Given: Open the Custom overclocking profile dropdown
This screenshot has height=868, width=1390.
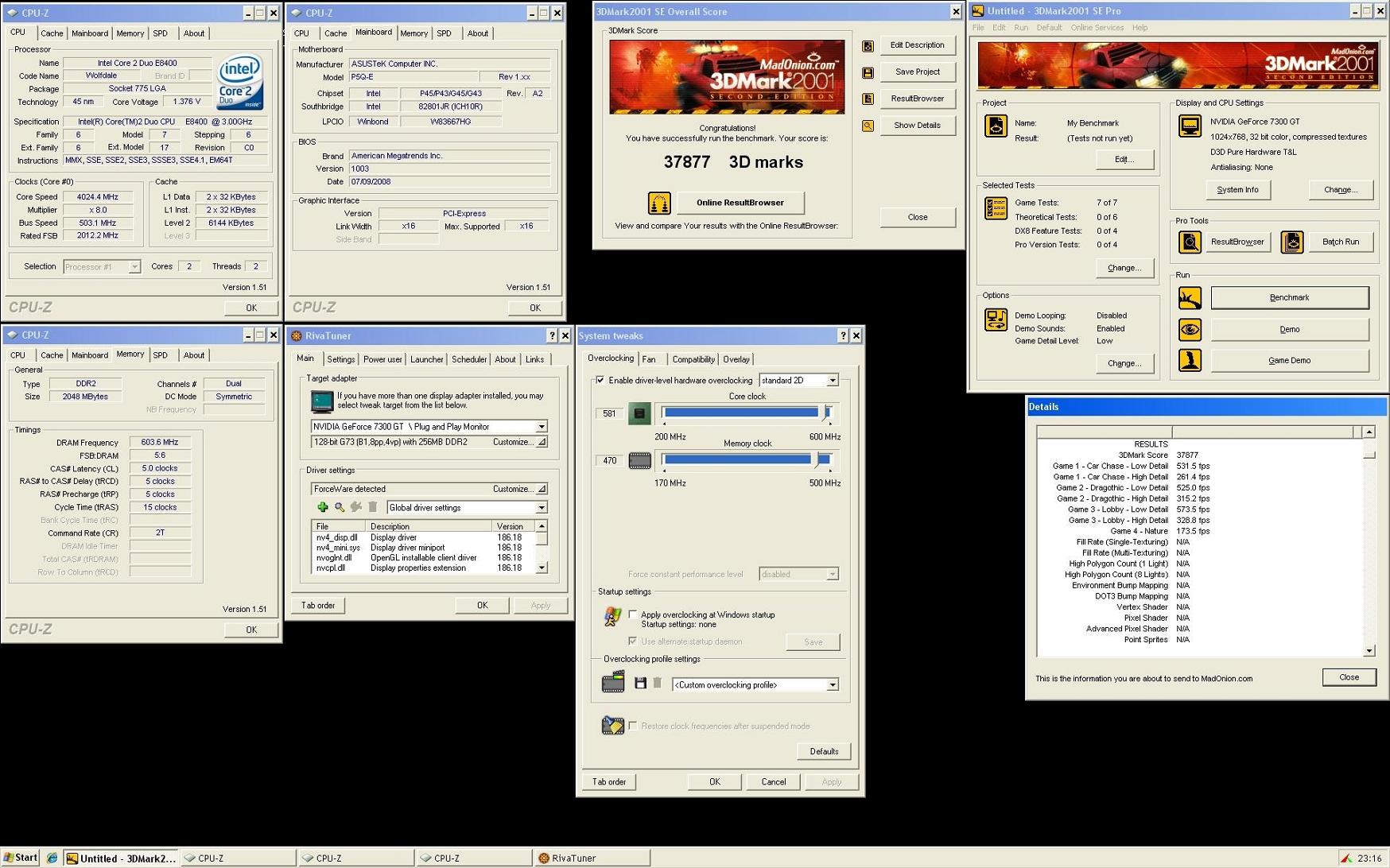Looking at the screenshot, I should tap(833, 685).
